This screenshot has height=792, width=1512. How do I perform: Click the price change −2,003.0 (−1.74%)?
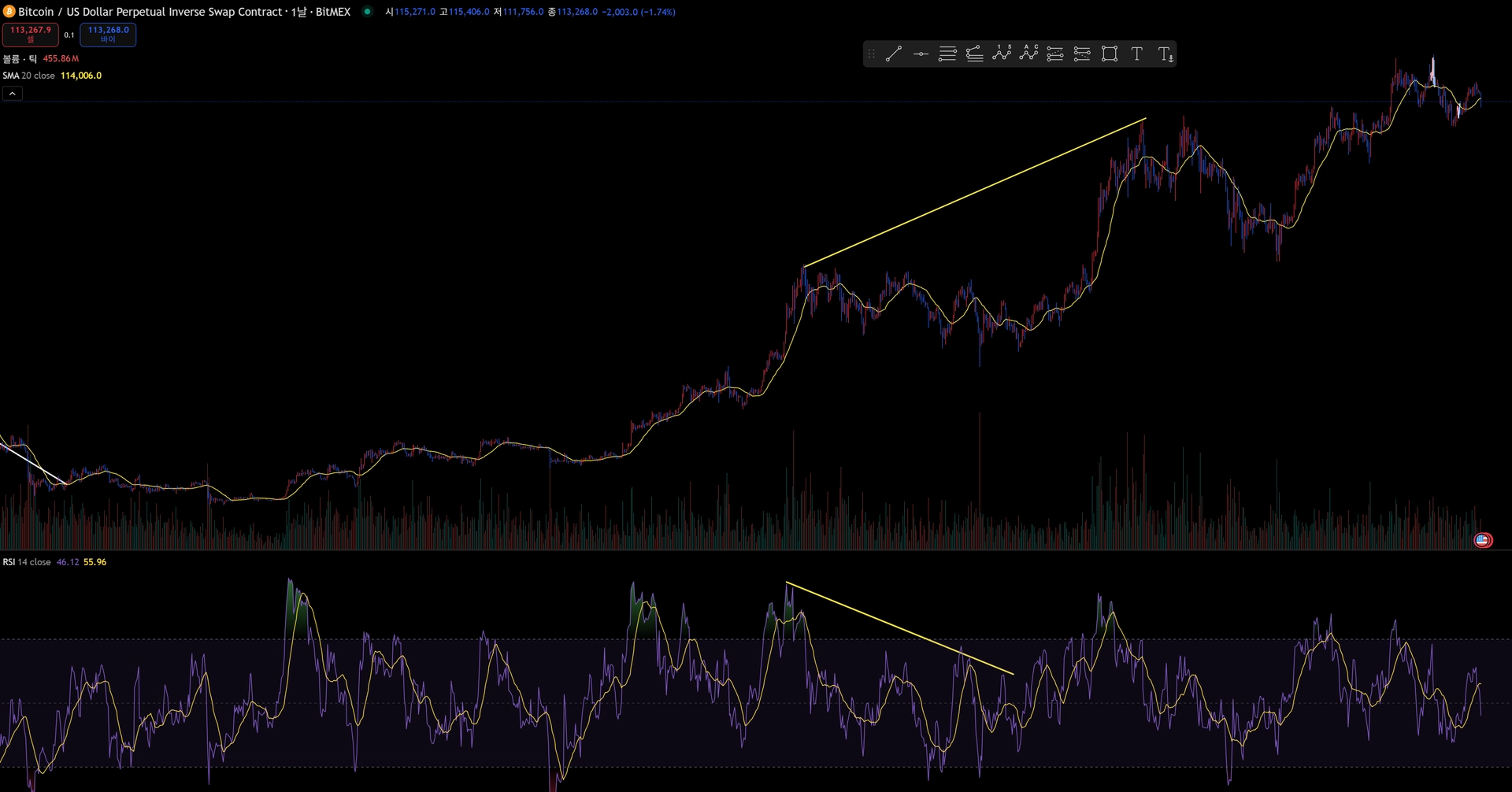[639, 12]
